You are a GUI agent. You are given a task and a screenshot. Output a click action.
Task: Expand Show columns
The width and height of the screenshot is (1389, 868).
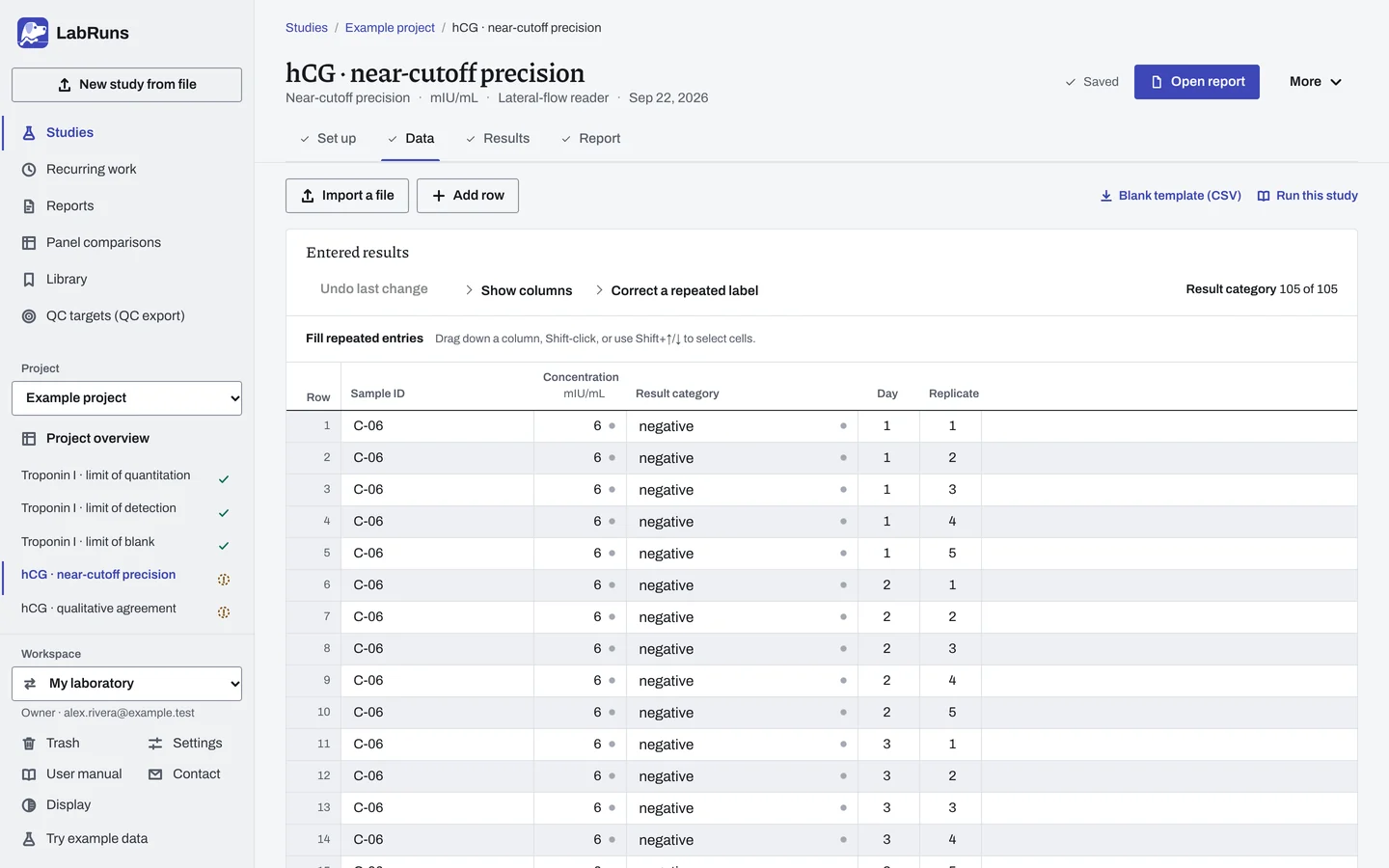tap(519, 290)
